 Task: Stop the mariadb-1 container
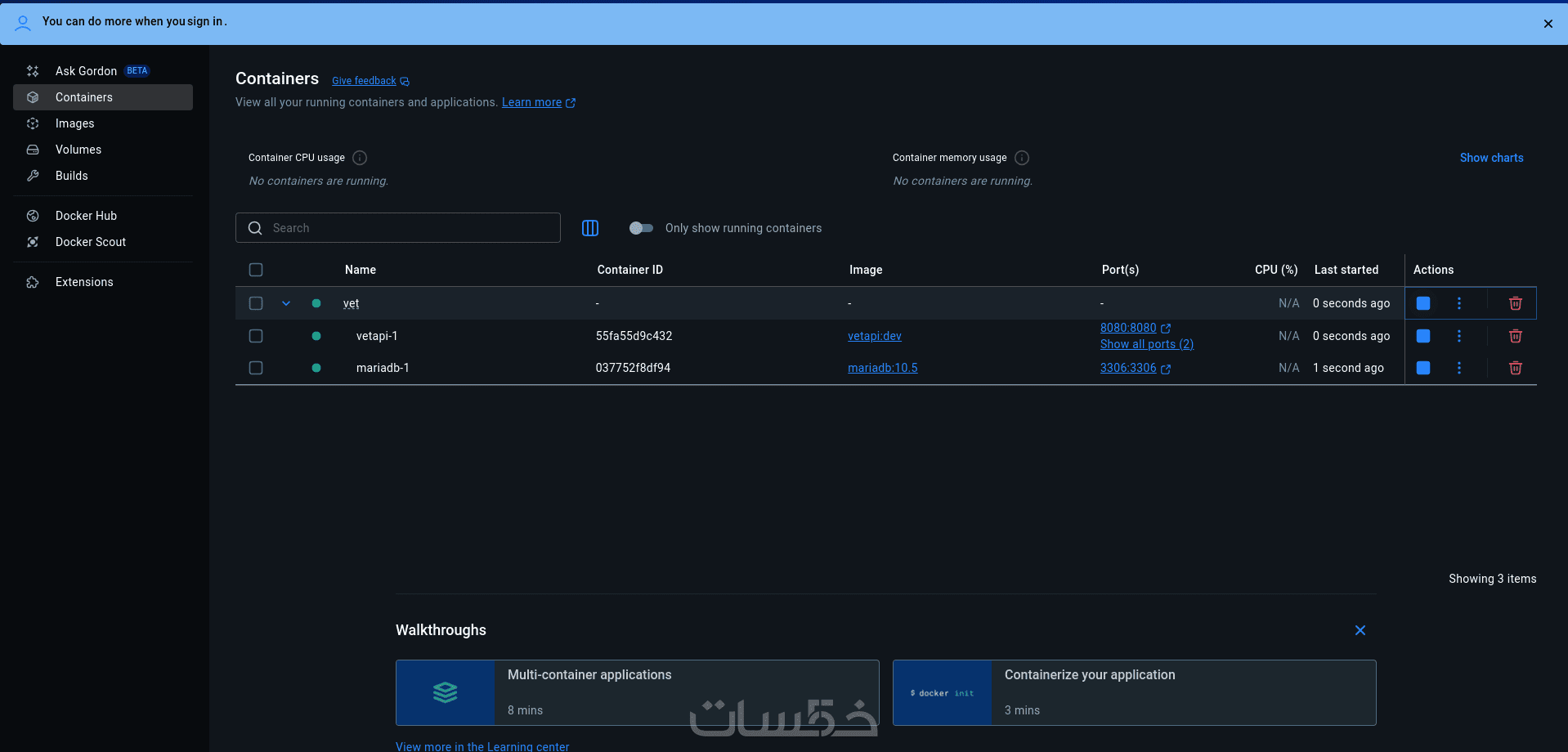(1423, 368)
